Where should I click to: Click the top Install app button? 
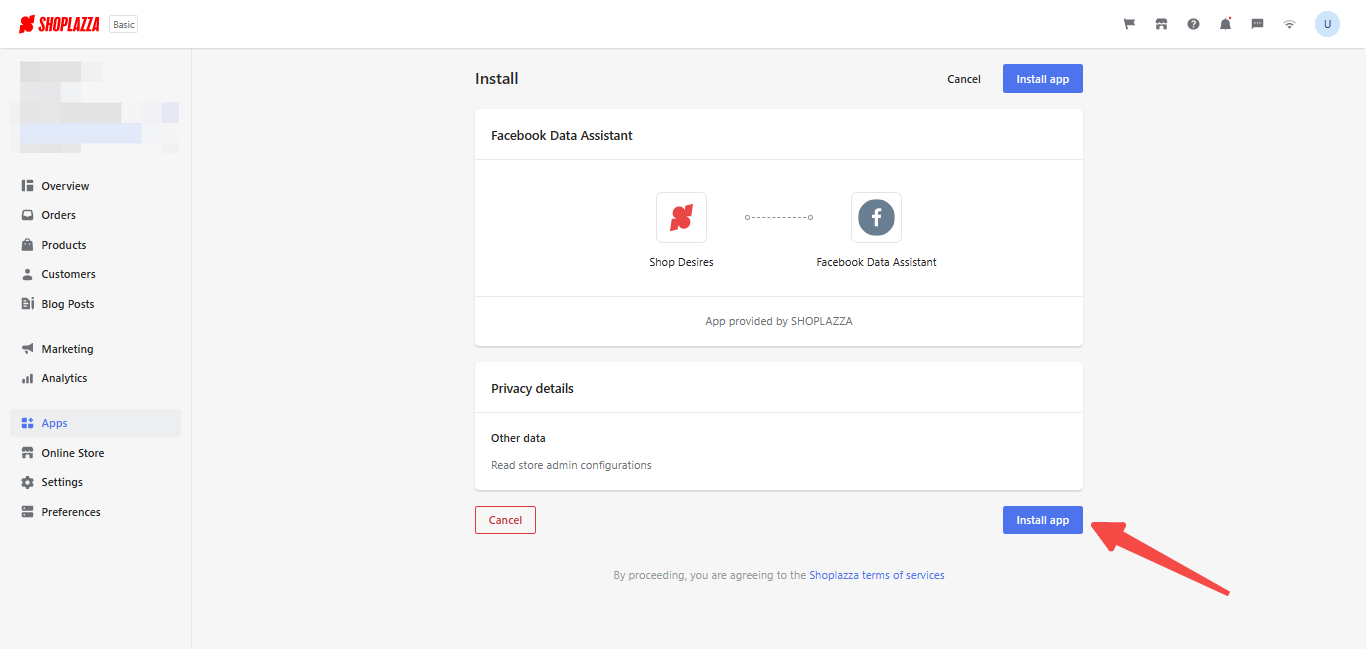point(1043,79)
